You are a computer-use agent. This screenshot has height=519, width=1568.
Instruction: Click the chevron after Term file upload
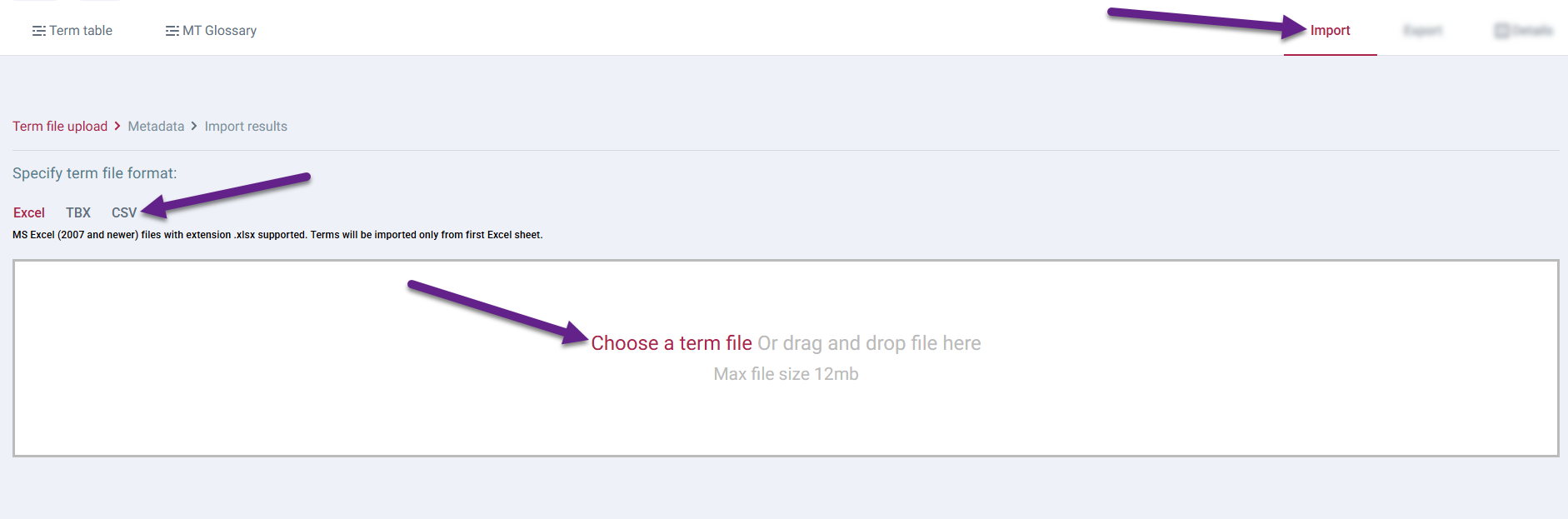coord(117,126)
